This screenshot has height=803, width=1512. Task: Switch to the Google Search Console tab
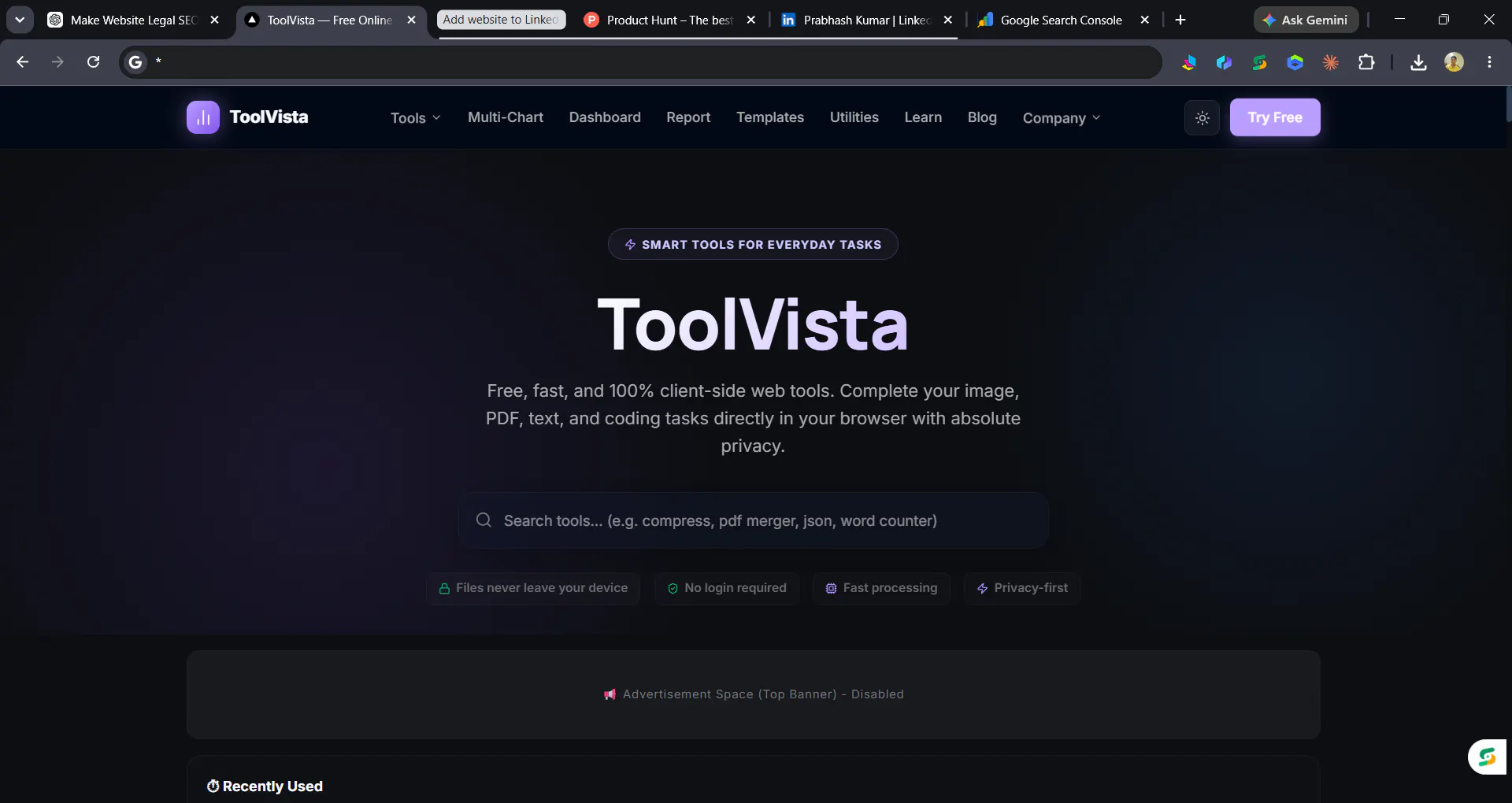click(1063, 20)
